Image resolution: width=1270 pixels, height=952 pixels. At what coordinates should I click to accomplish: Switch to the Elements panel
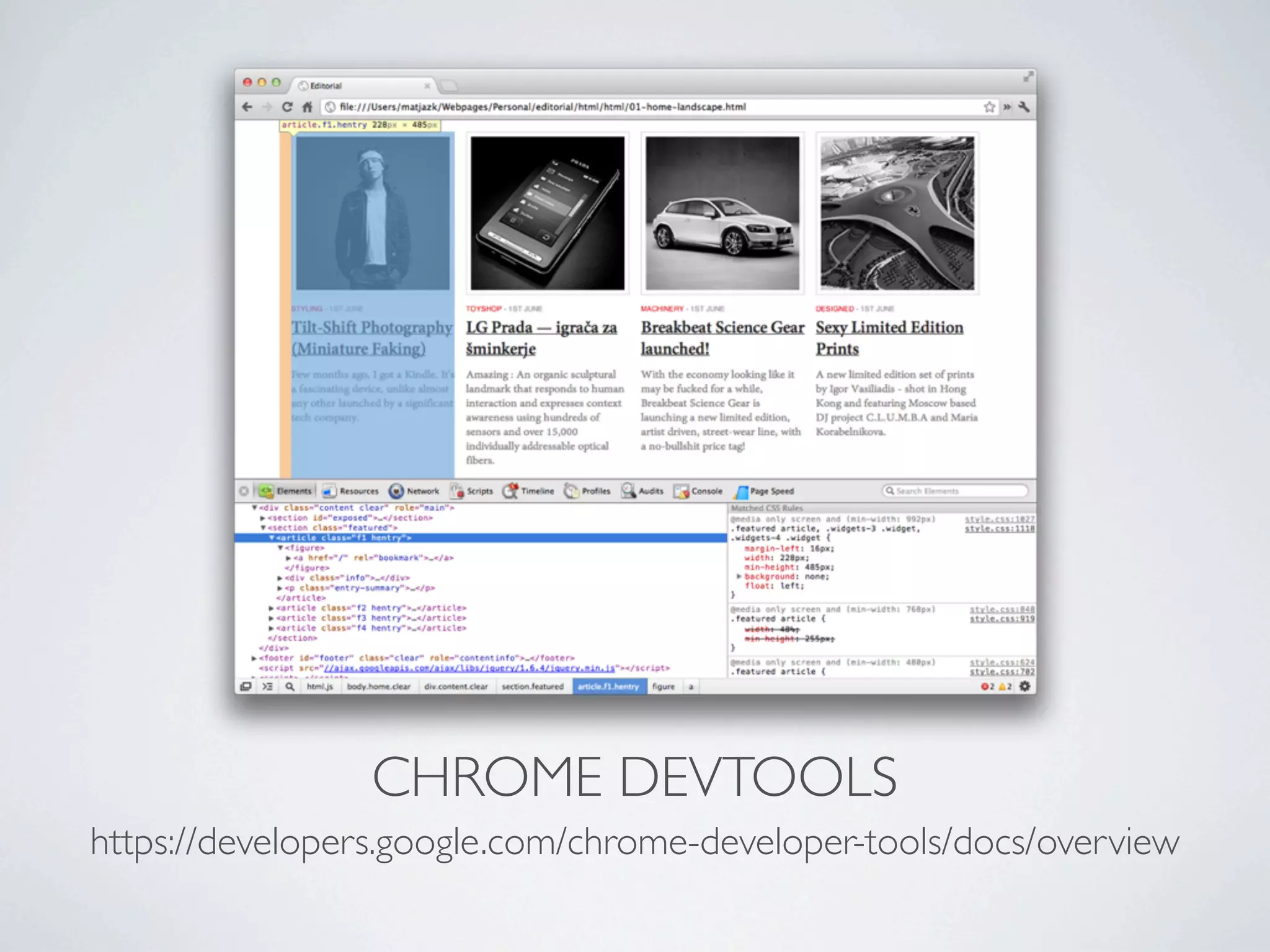click(286, 491)
